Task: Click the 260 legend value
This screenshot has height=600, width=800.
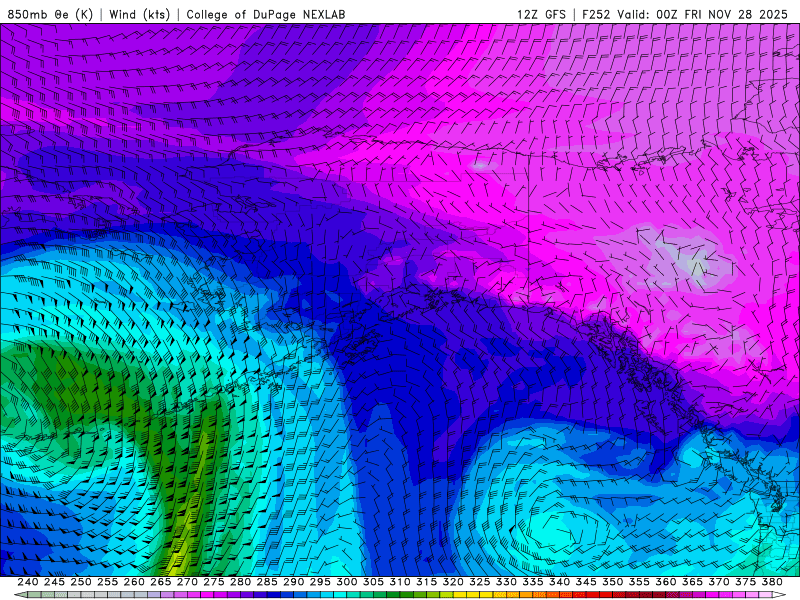Action: coord(134,582)
